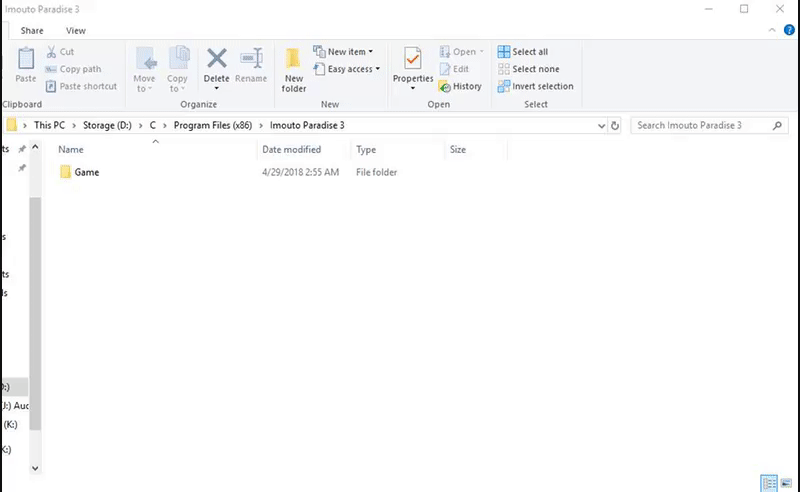
Task: Go to Program Files (x86) in breadcrumb
Action: (213, 125)
